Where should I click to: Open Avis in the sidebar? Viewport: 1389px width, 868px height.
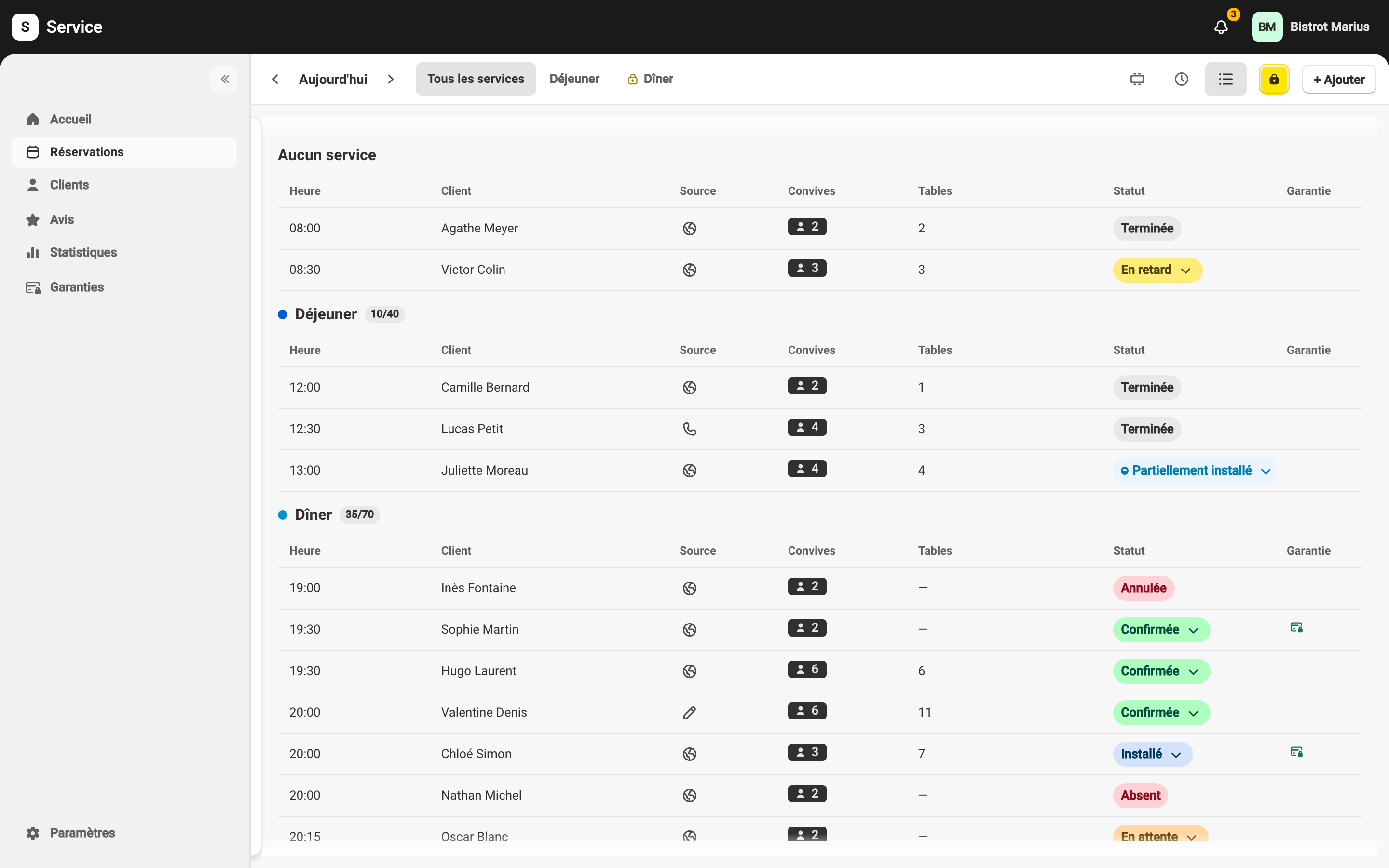point(124,220)
